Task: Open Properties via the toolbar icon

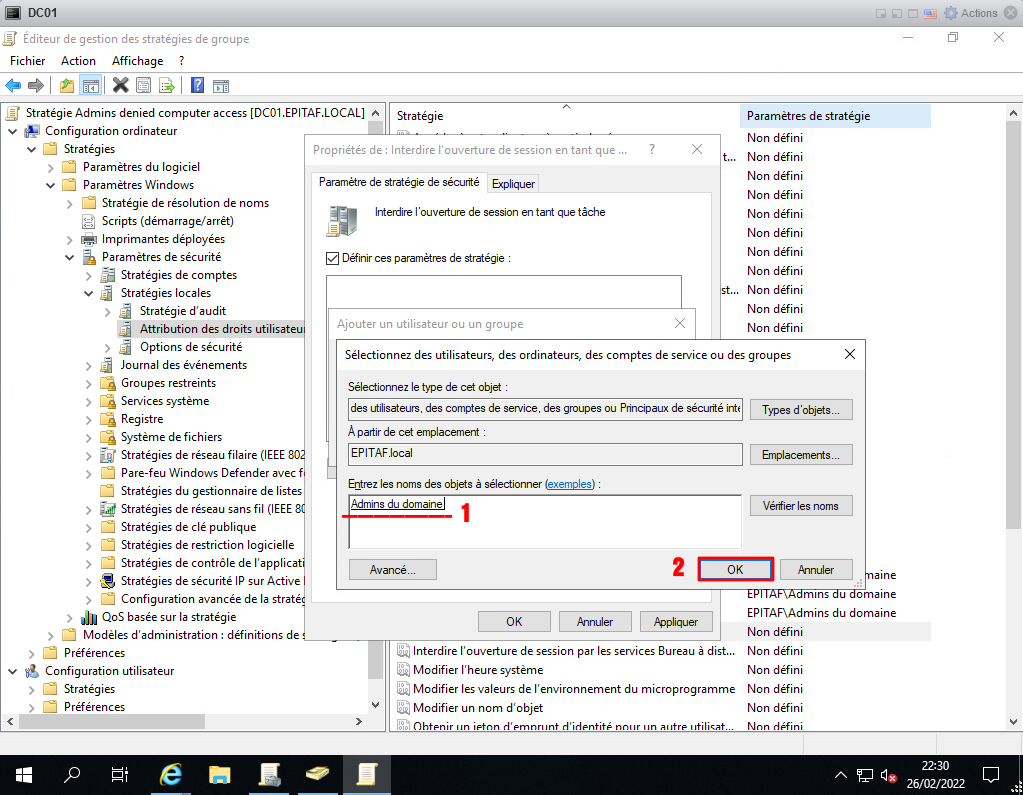Action: pos(144,86)
